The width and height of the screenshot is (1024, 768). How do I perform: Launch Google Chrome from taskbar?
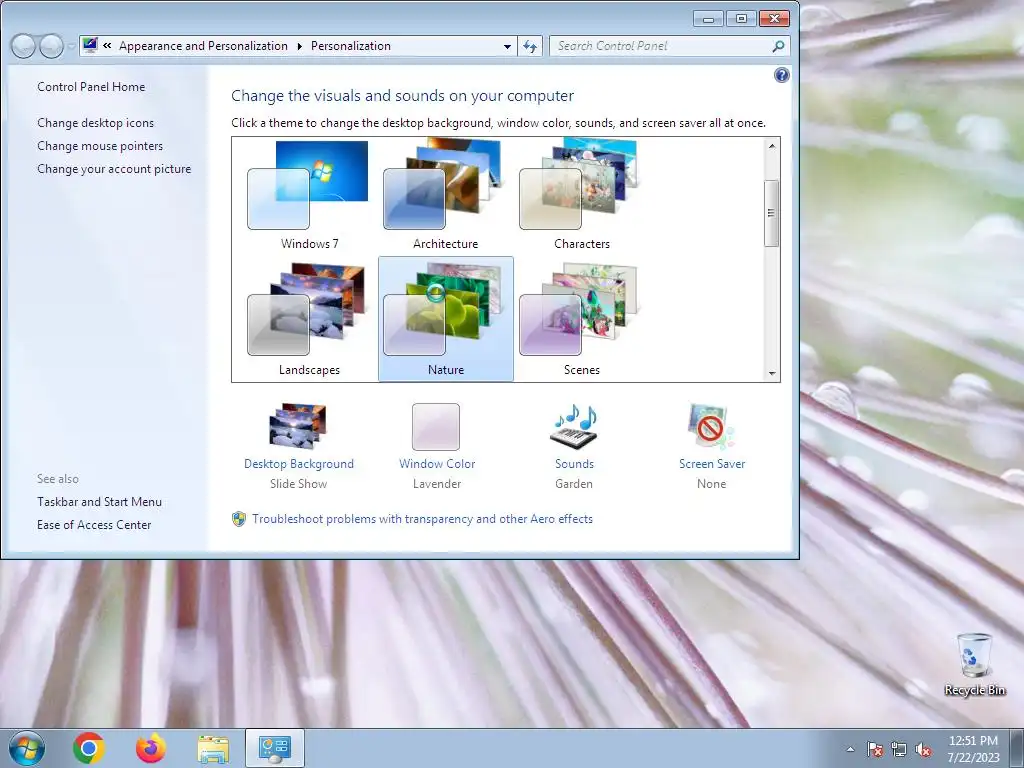89,748
